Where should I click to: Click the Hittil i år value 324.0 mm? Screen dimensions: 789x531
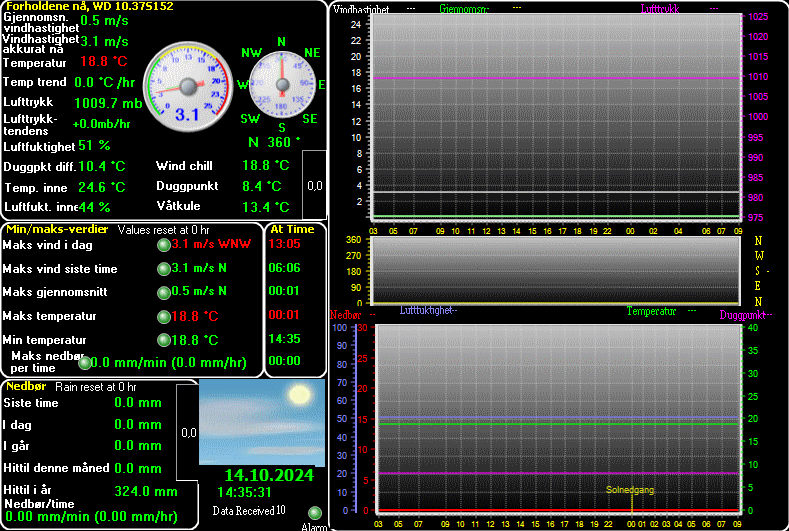pyautogui.click(x=146, y=492)
